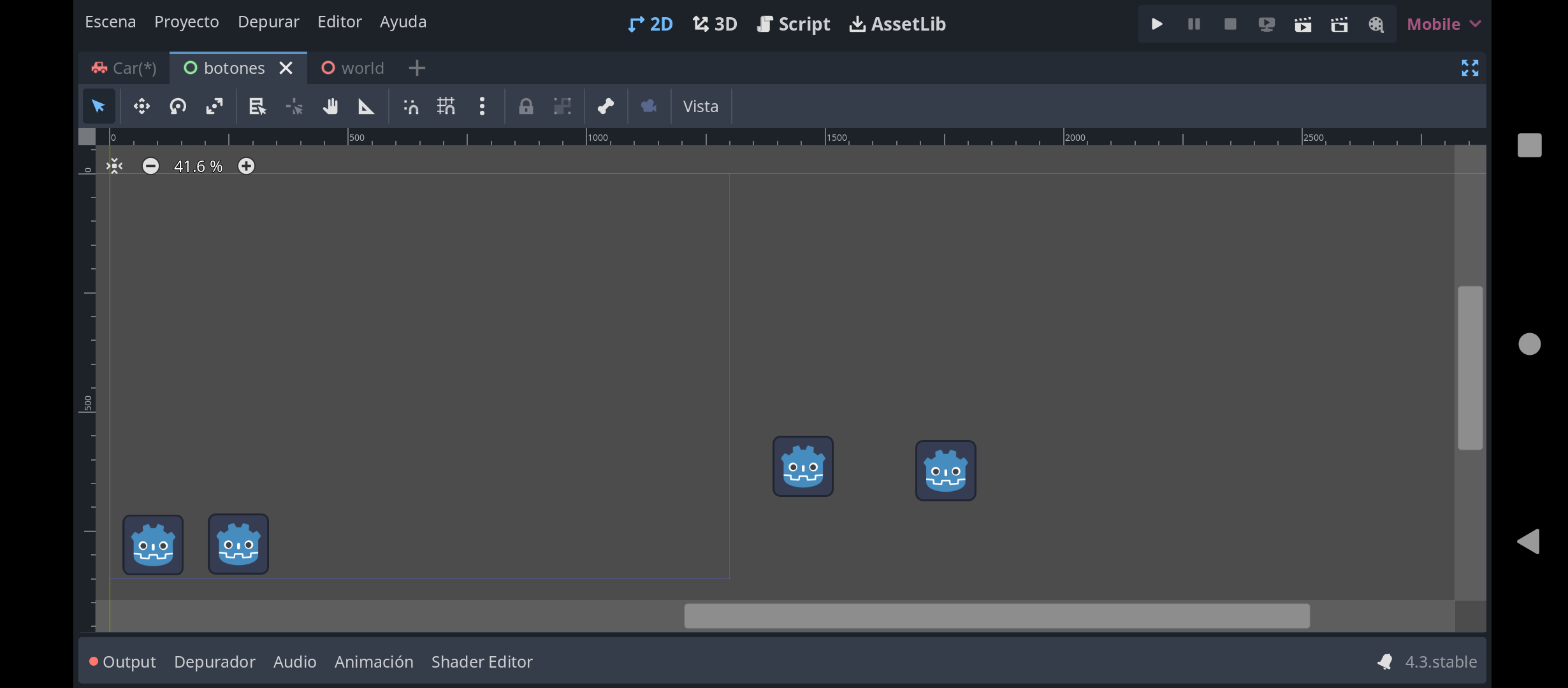Select the rightmost Godot icon sprite
1568x688 pixels.
click(946, 471)
